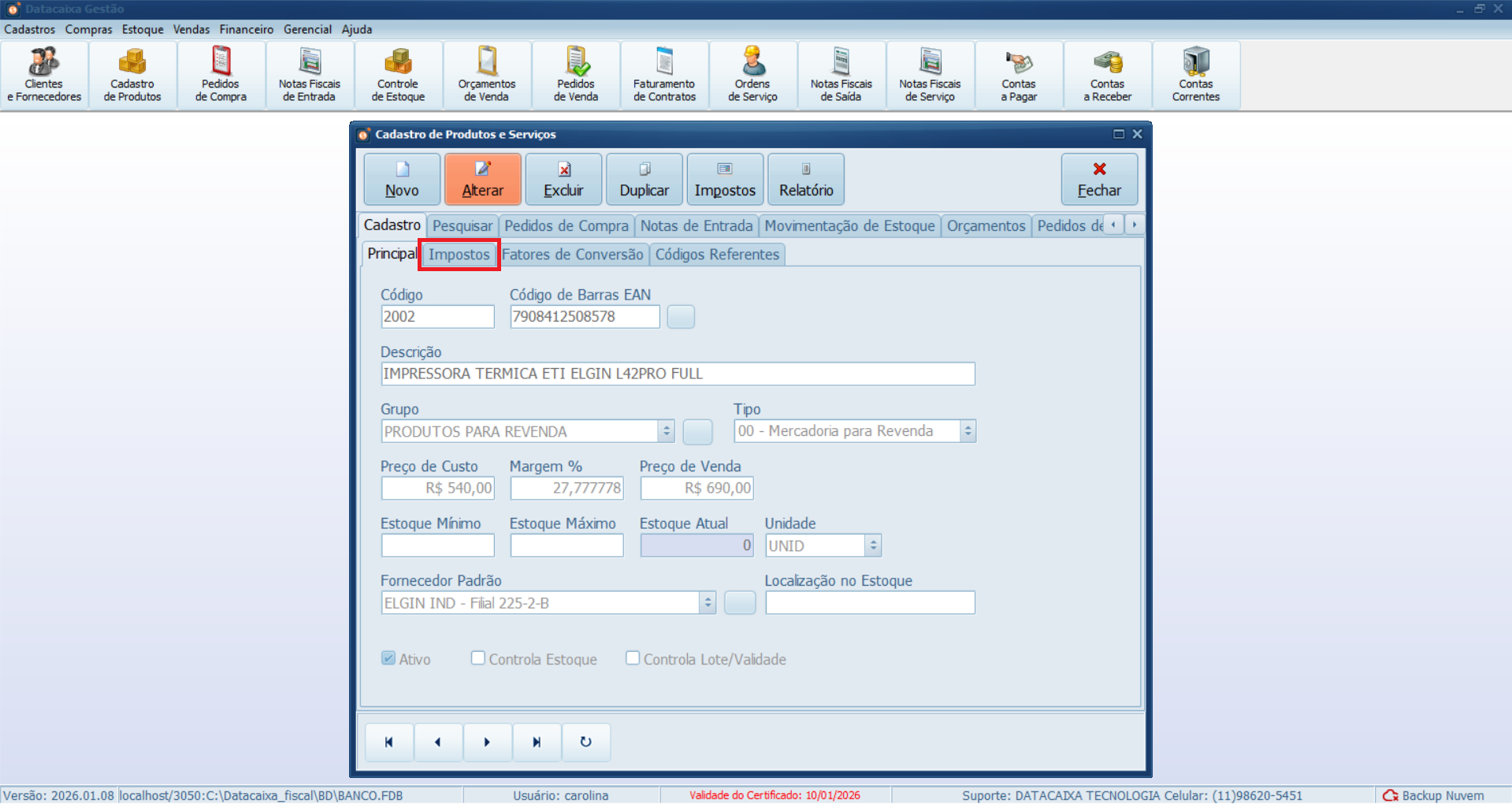
Task: Open the Financeiro menu
Action: coord(247,29)
